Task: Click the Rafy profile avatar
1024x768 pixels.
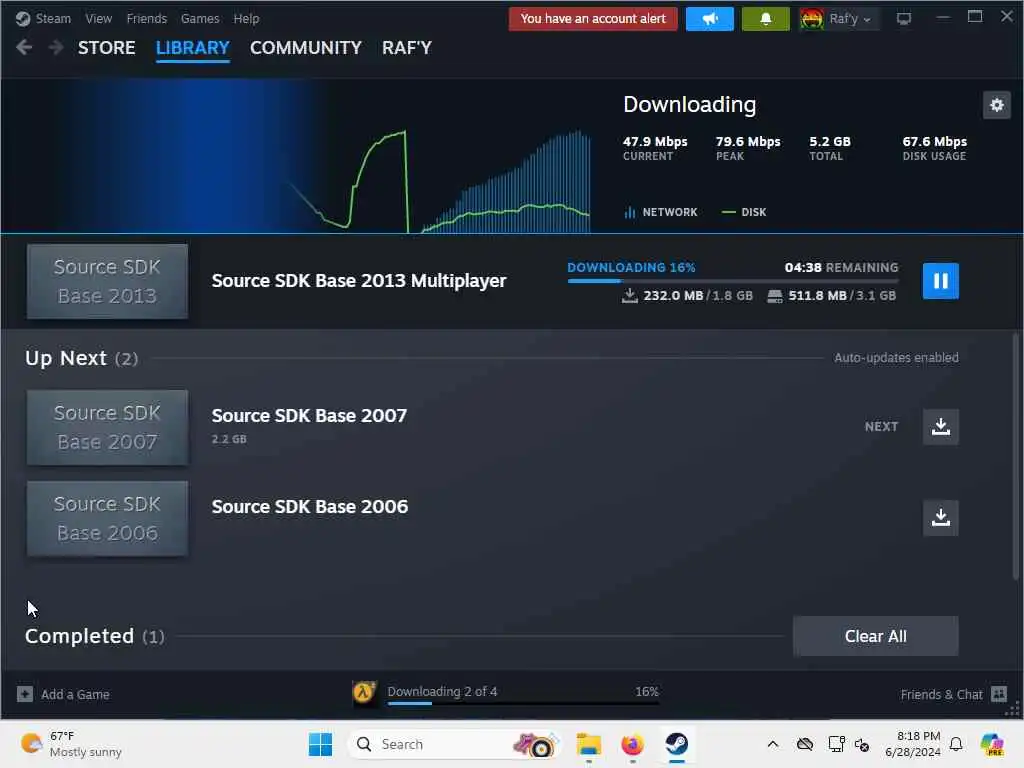Action: [812, 19]
